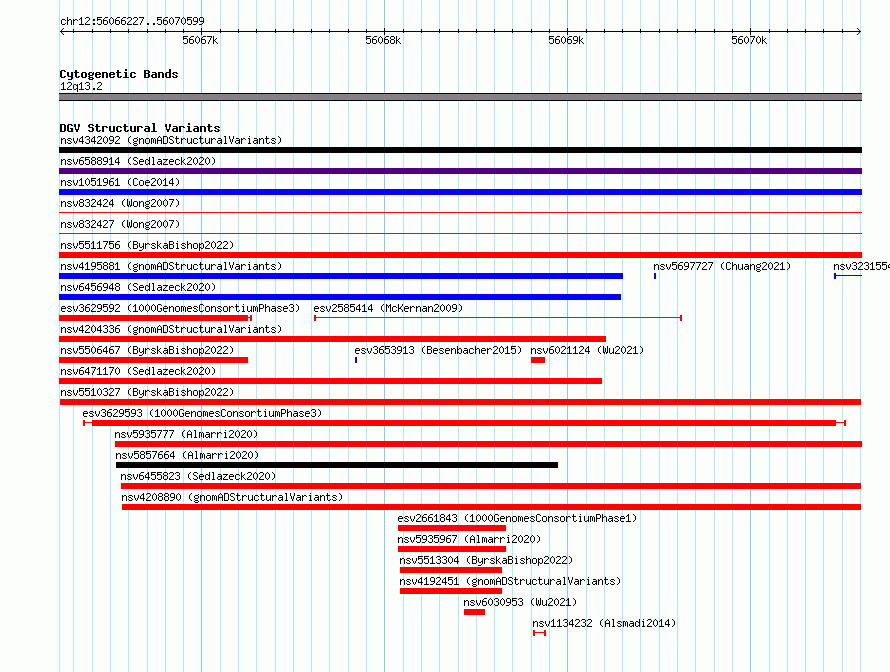This screenshot has width=890, height=672.
Task: Select the blue nsv4195881 variant bar
Action: pyautogui.click(x=341, y=276)
